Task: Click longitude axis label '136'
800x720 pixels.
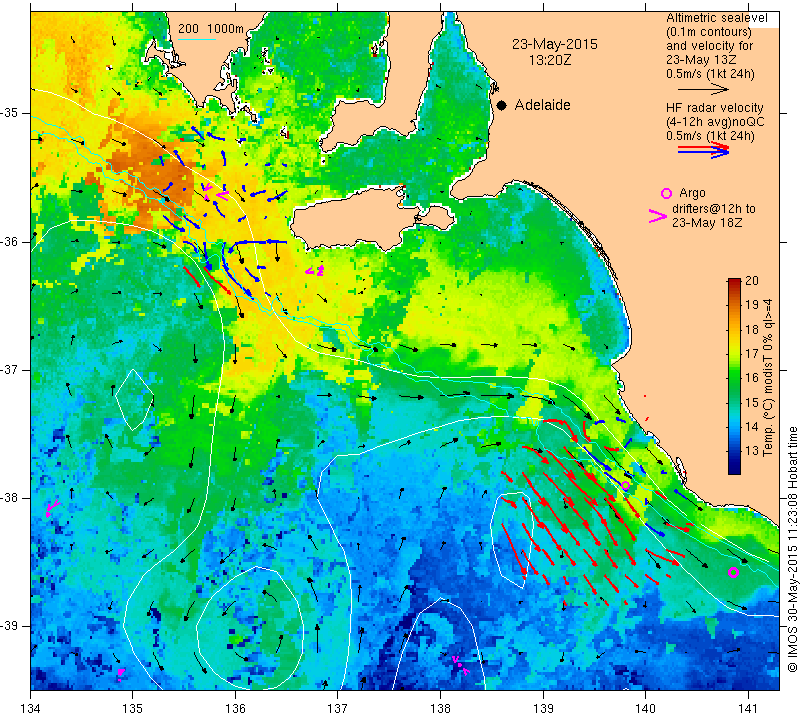Action: 235,709
